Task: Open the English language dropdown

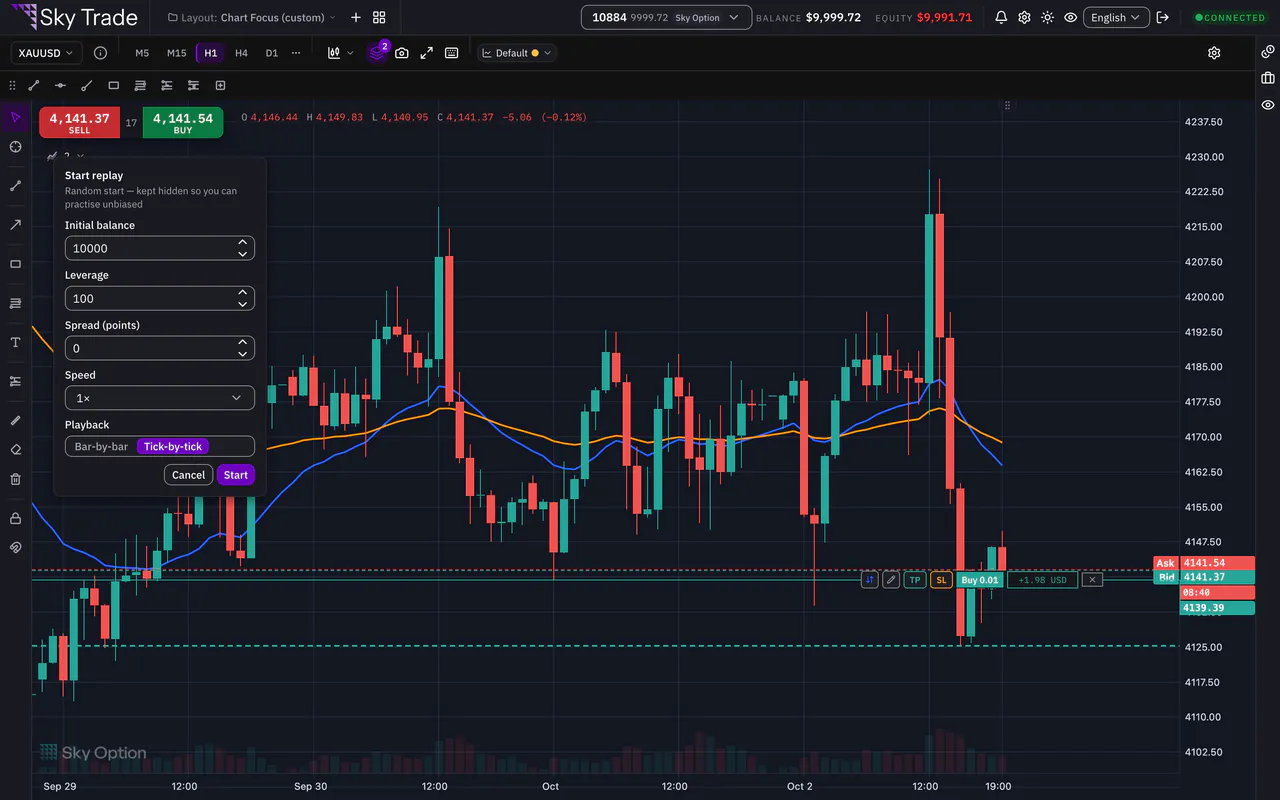Action: click(1115, 17)
